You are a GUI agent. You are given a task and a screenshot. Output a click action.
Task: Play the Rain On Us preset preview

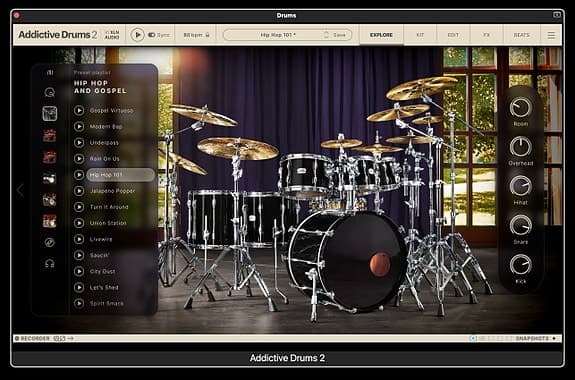tap(79, 159)
